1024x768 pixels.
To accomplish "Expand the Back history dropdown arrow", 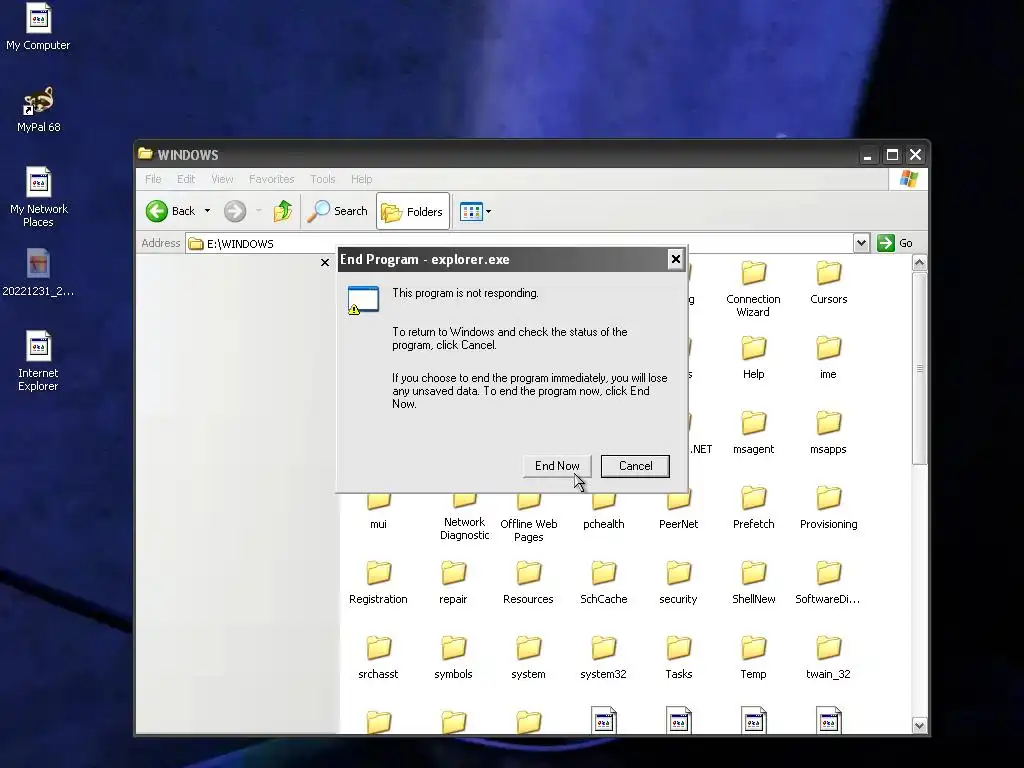I will tap(208, 211).
